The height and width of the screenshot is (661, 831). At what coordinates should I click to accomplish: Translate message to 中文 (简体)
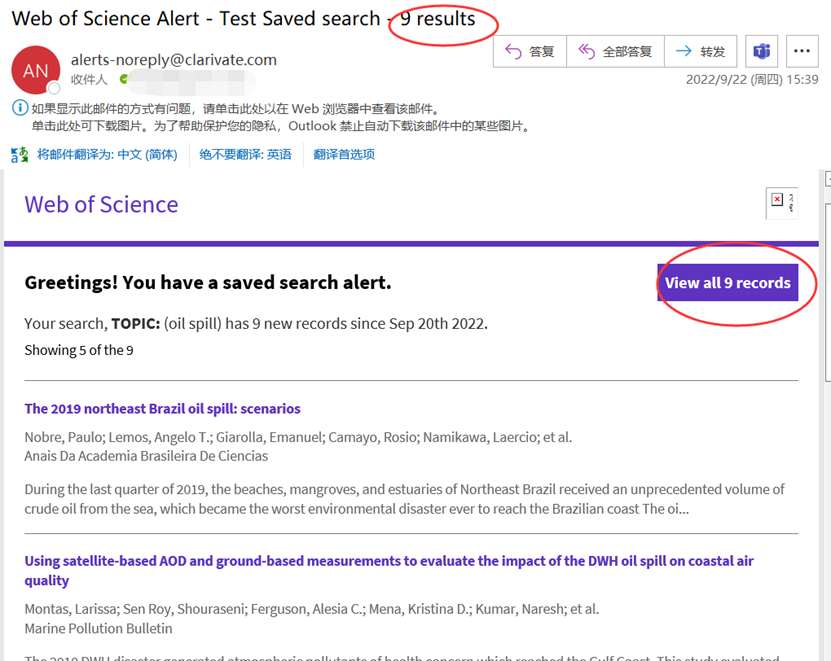(106, 154)
